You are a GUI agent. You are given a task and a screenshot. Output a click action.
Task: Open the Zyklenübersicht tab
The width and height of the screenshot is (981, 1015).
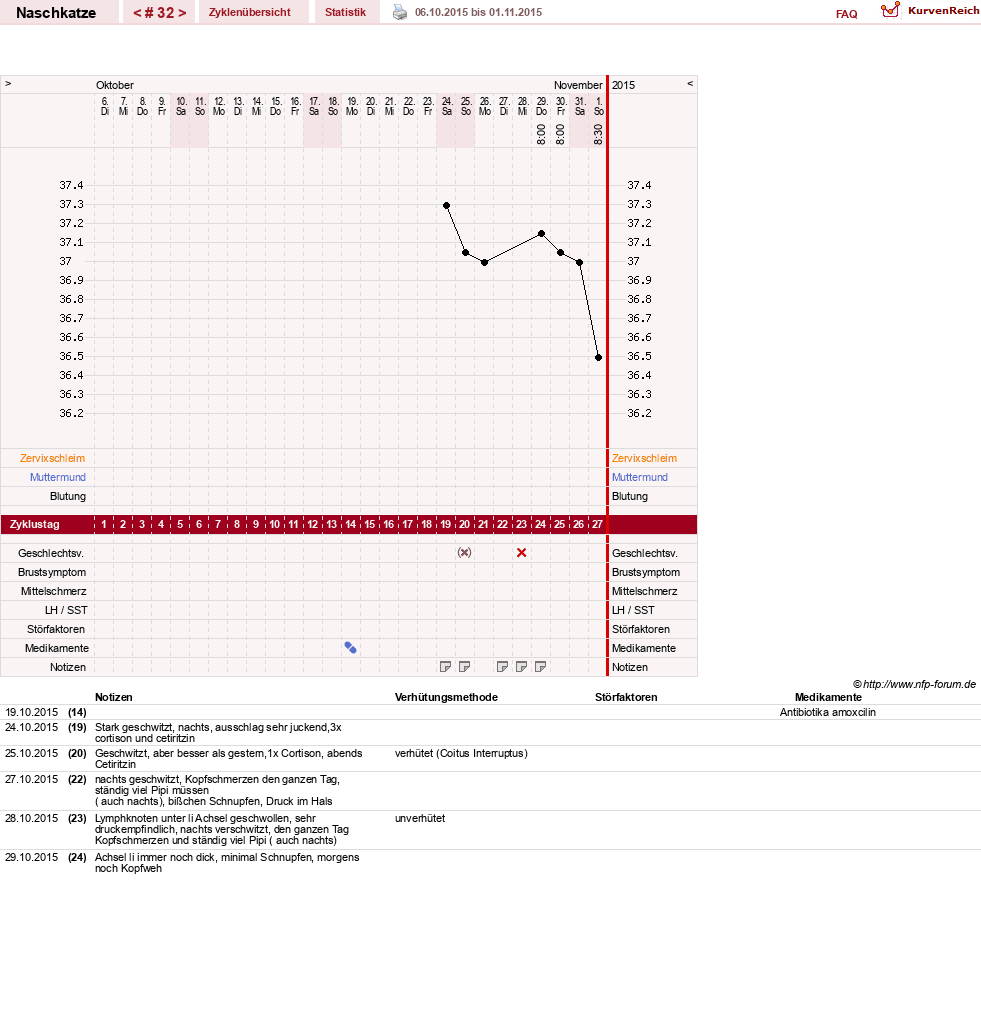point(249,12)
